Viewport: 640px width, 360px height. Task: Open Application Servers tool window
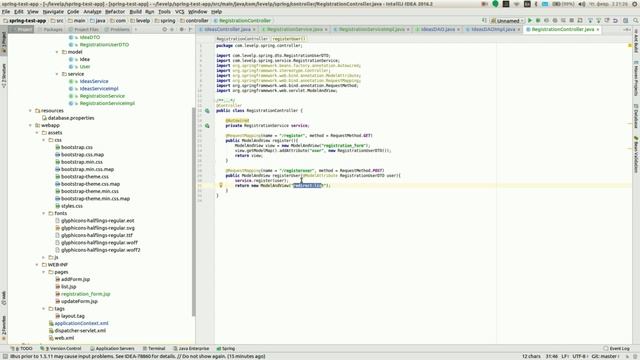(x=112, y=349)
